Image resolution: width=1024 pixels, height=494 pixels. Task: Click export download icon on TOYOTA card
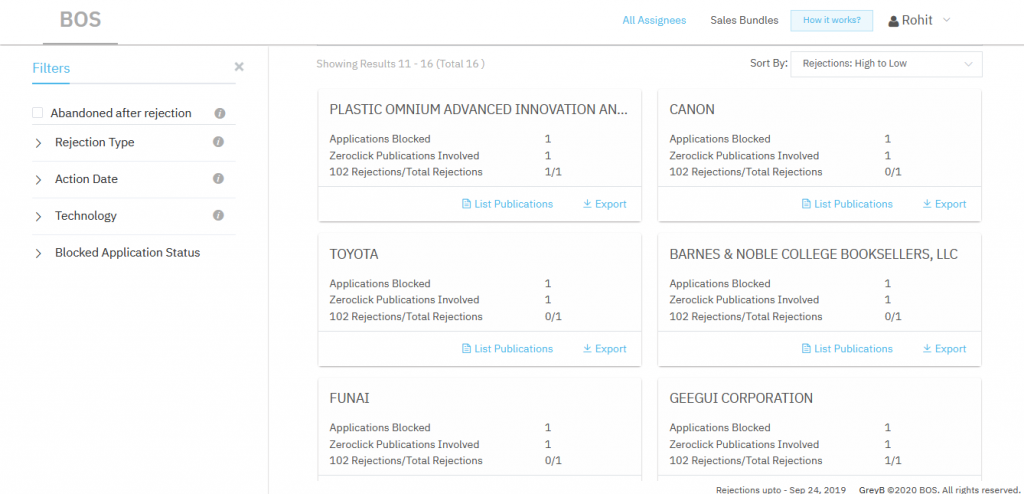coord(587,349)
